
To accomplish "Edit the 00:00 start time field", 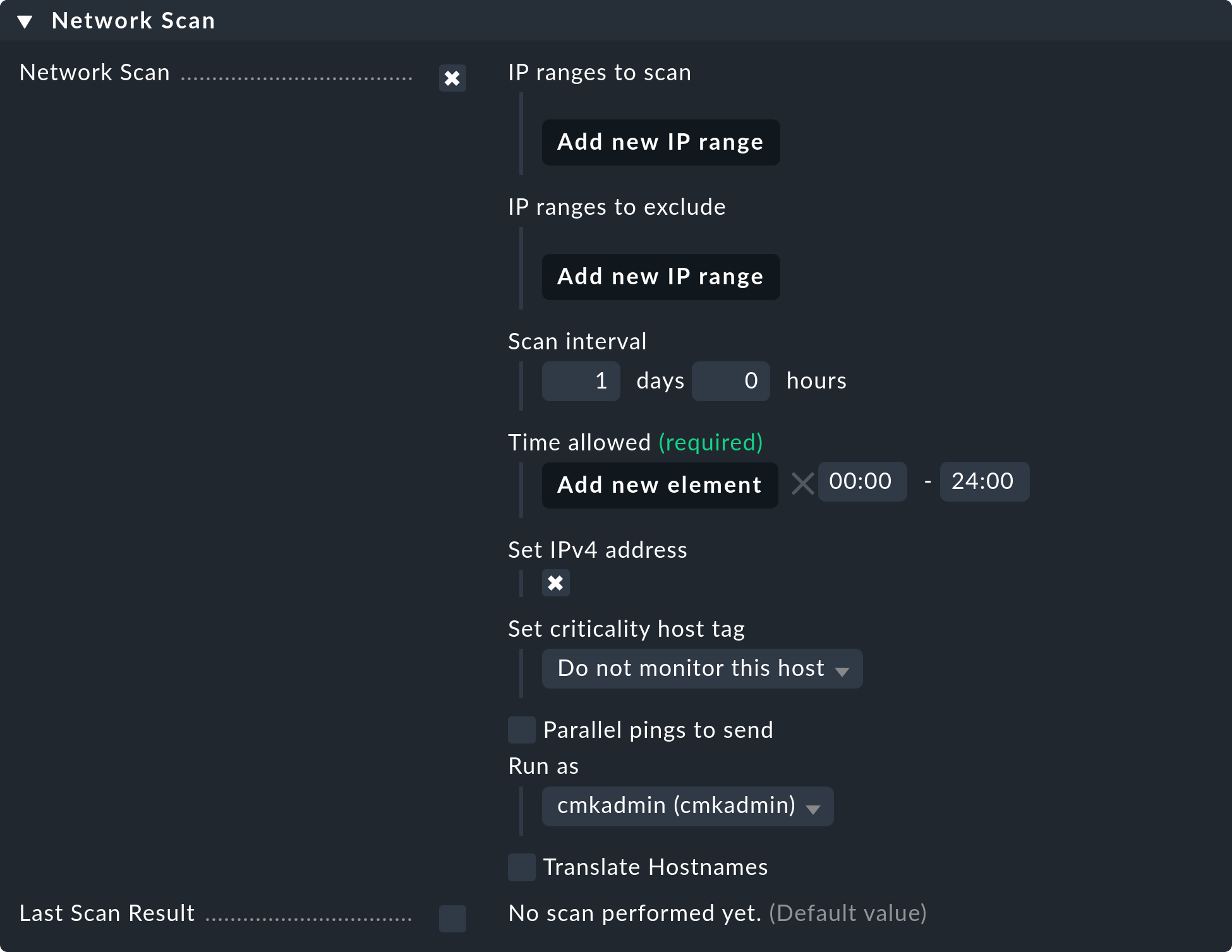I will [862, 482].
